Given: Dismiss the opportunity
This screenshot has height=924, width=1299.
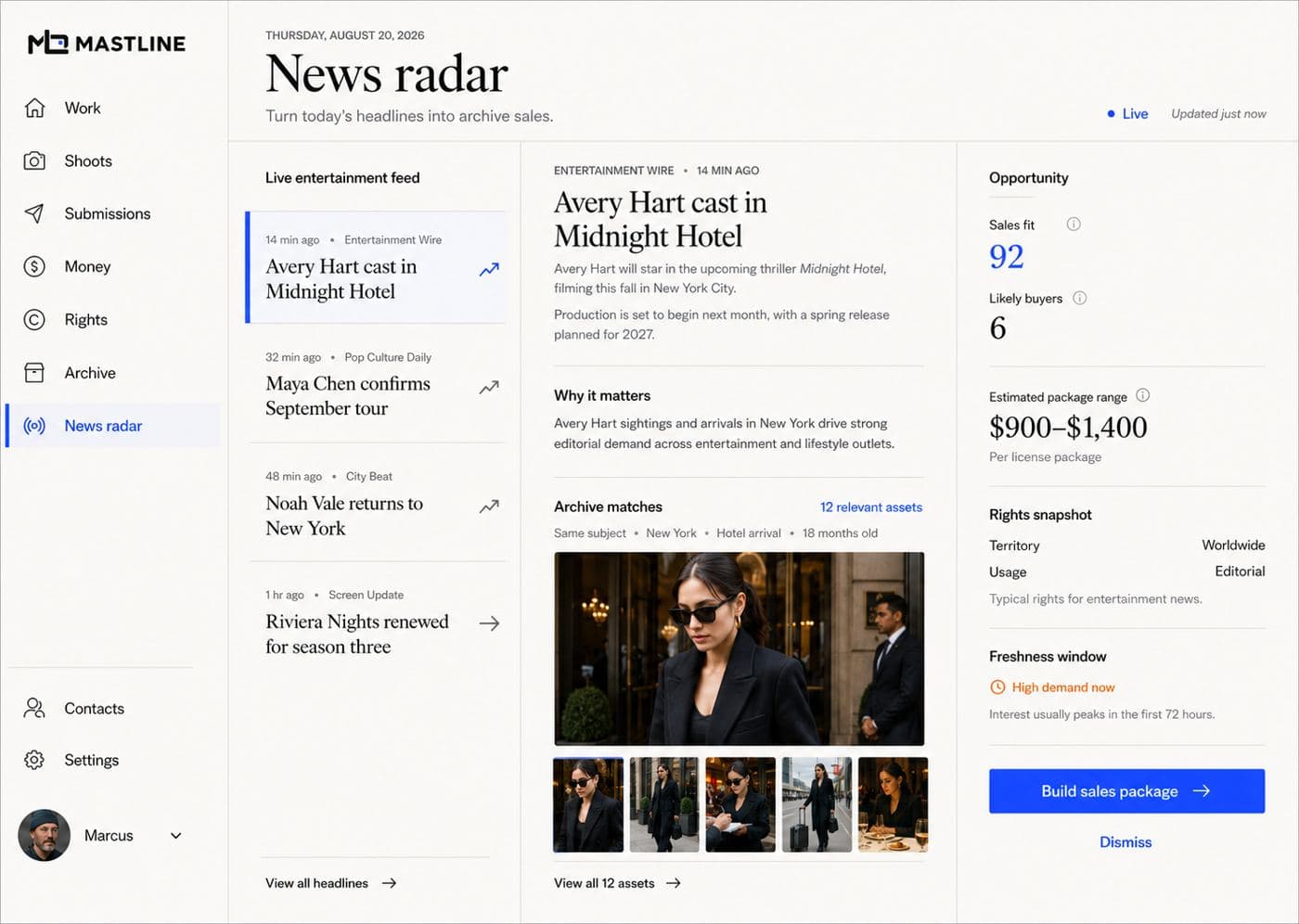Looking at the screenshot, I should (x=1125, y=842).
